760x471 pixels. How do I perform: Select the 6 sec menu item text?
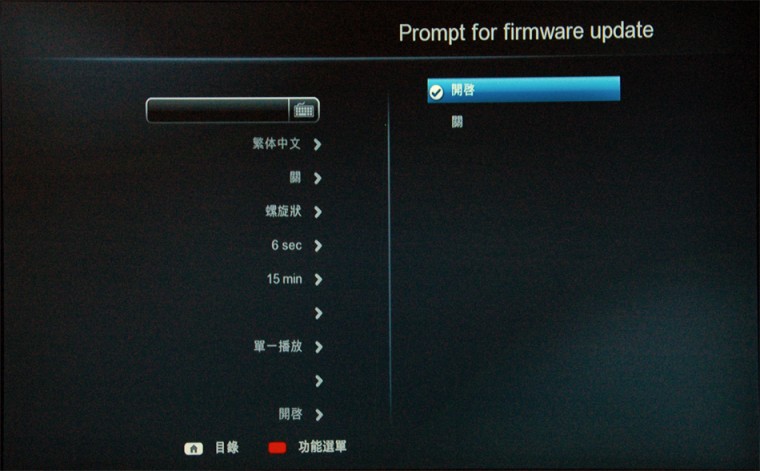286,245
